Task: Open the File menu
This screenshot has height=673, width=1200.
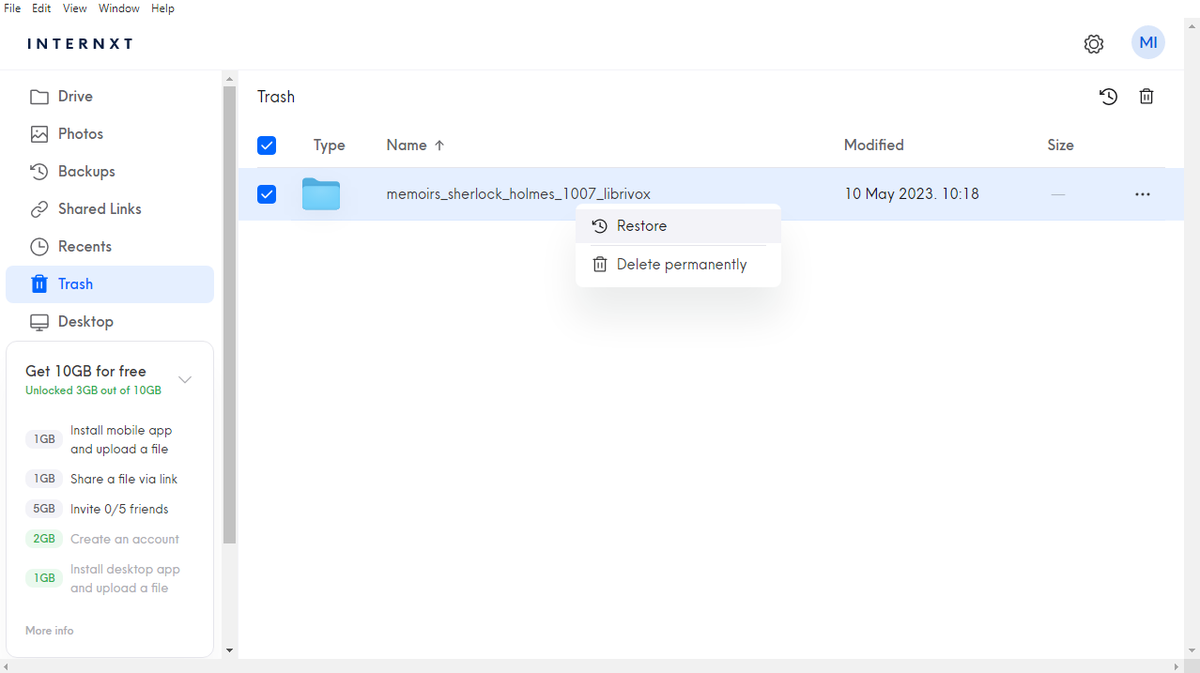Action: coord(12,8)
